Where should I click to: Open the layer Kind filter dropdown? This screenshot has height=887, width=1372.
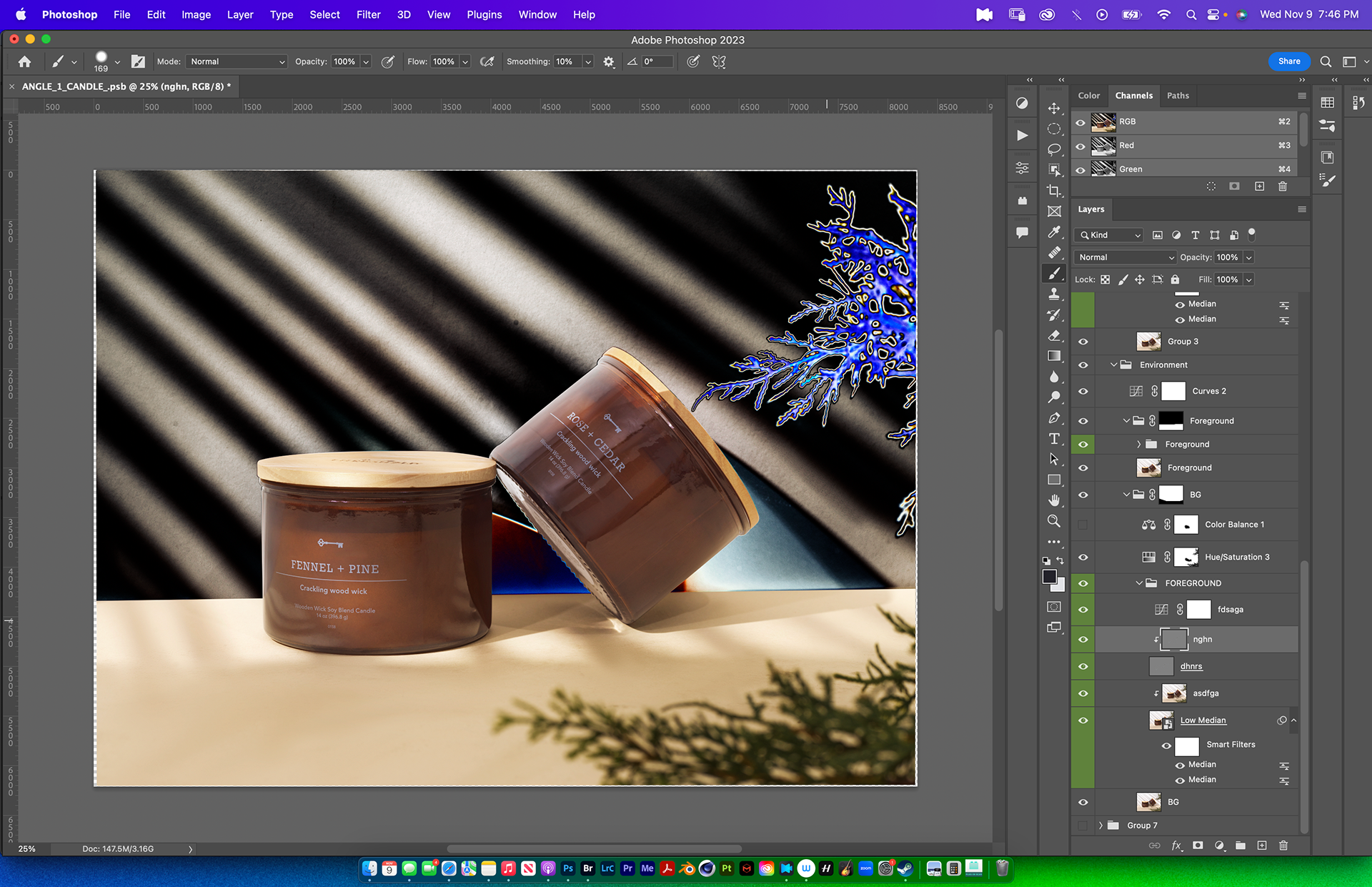pyautogui.click(x=1110, y=235)
